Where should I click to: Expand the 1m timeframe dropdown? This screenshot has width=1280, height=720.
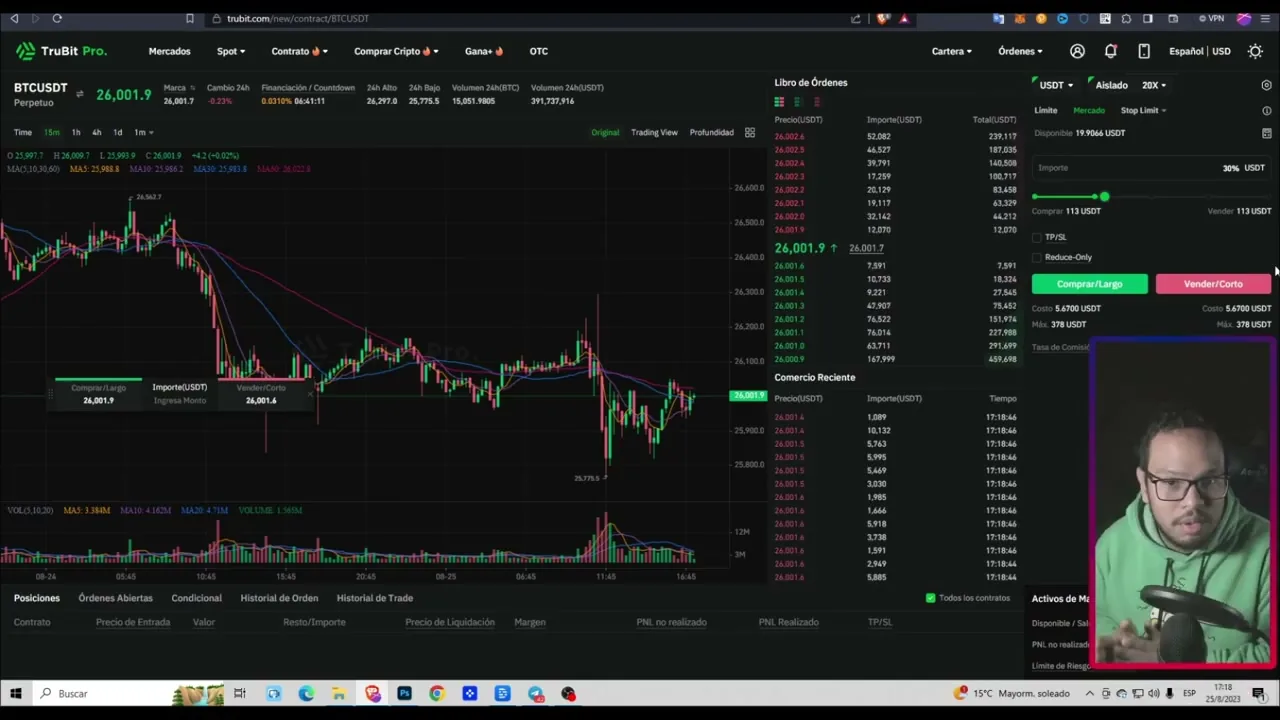point(144,132)
